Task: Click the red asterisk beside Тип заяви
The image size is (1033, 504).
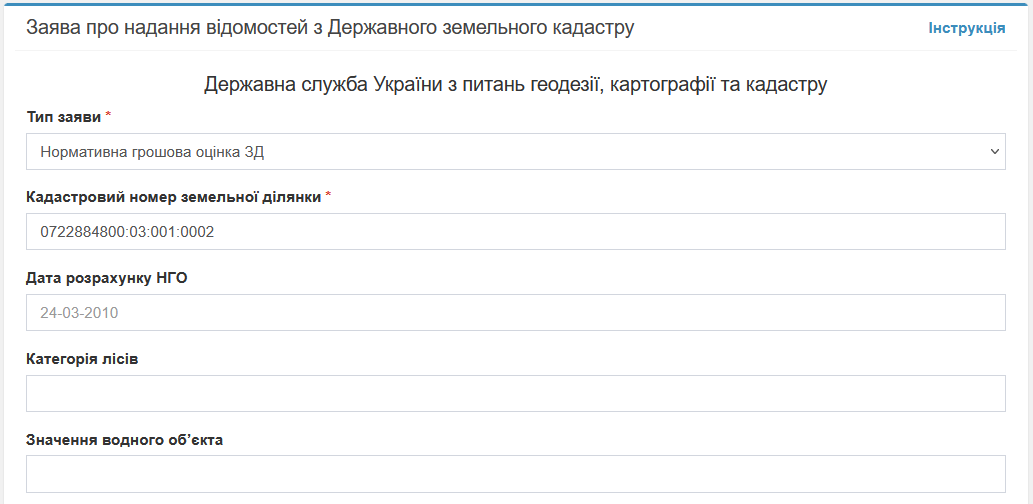Action: click(108, 116)
